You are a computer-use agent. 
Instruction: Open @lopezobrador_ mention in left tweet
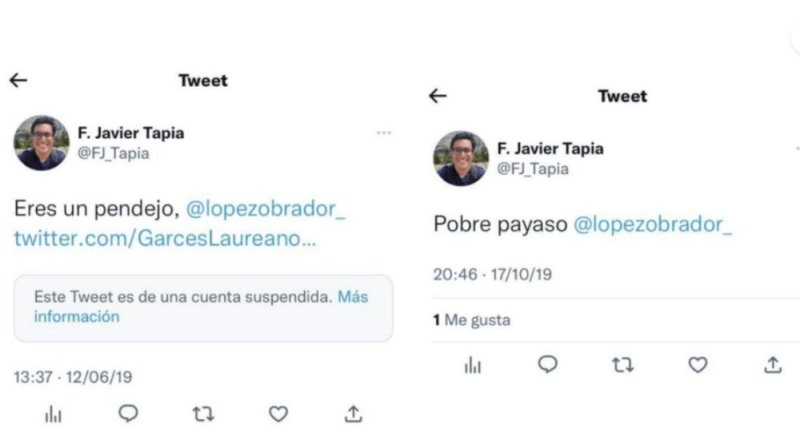pos(265,209)
